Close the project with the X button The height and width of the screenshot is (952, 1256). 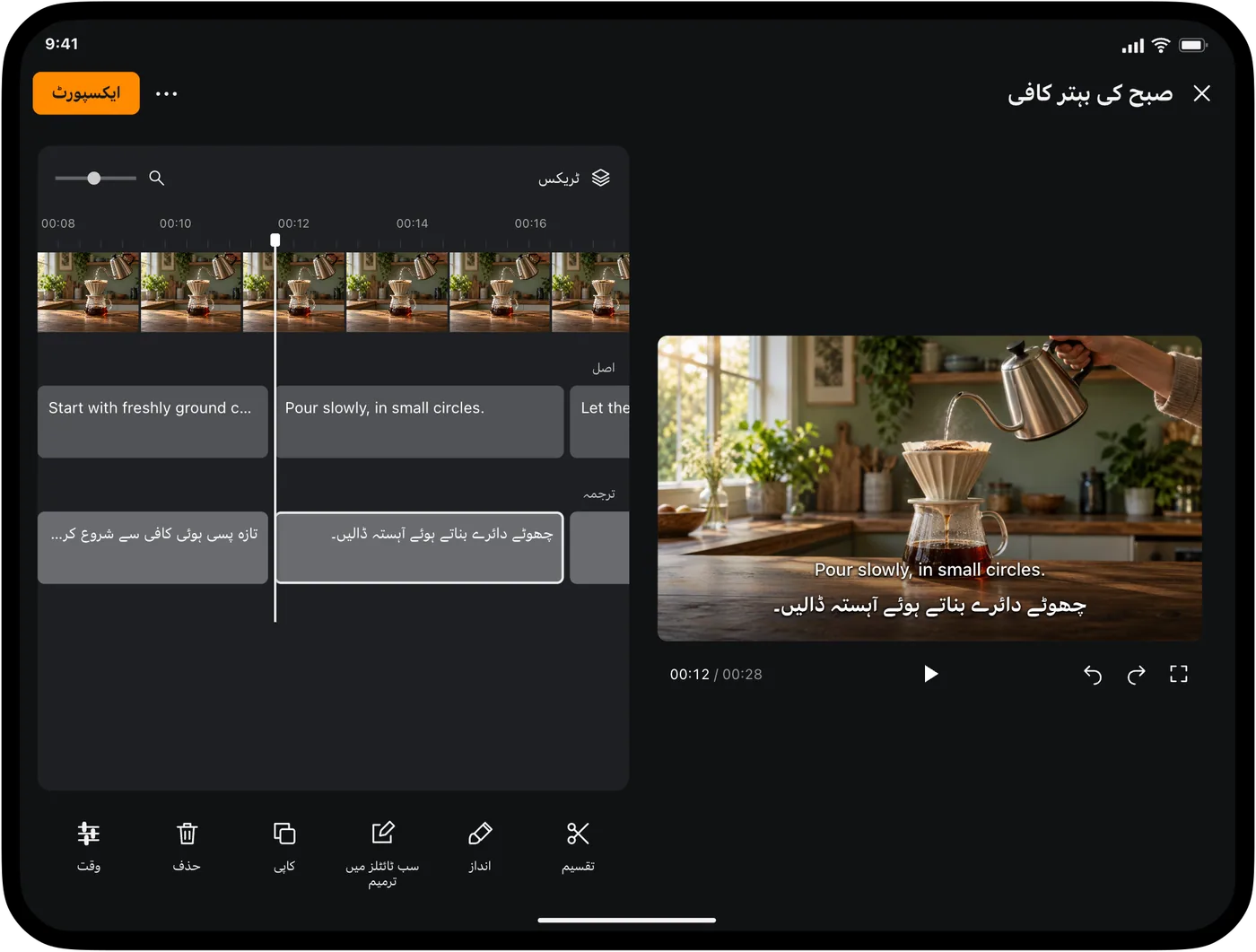click(x=1202, y=93)
